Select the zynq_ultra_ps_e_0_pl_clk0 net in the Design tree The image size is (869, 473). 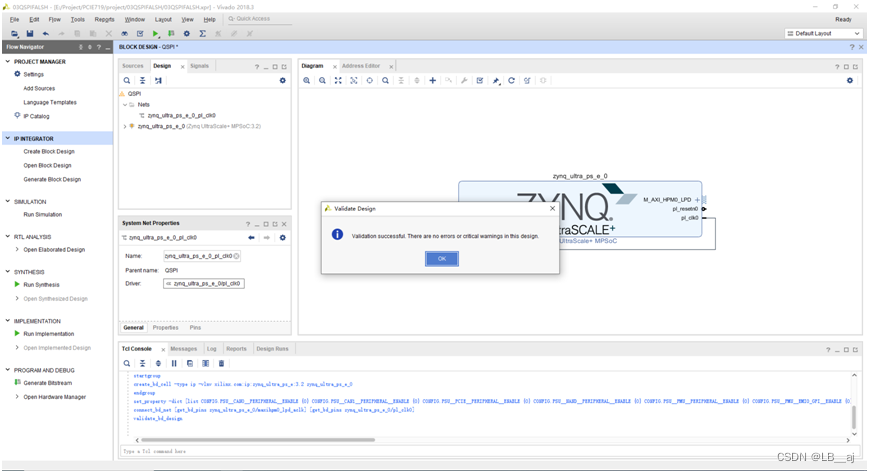(182, 115)
